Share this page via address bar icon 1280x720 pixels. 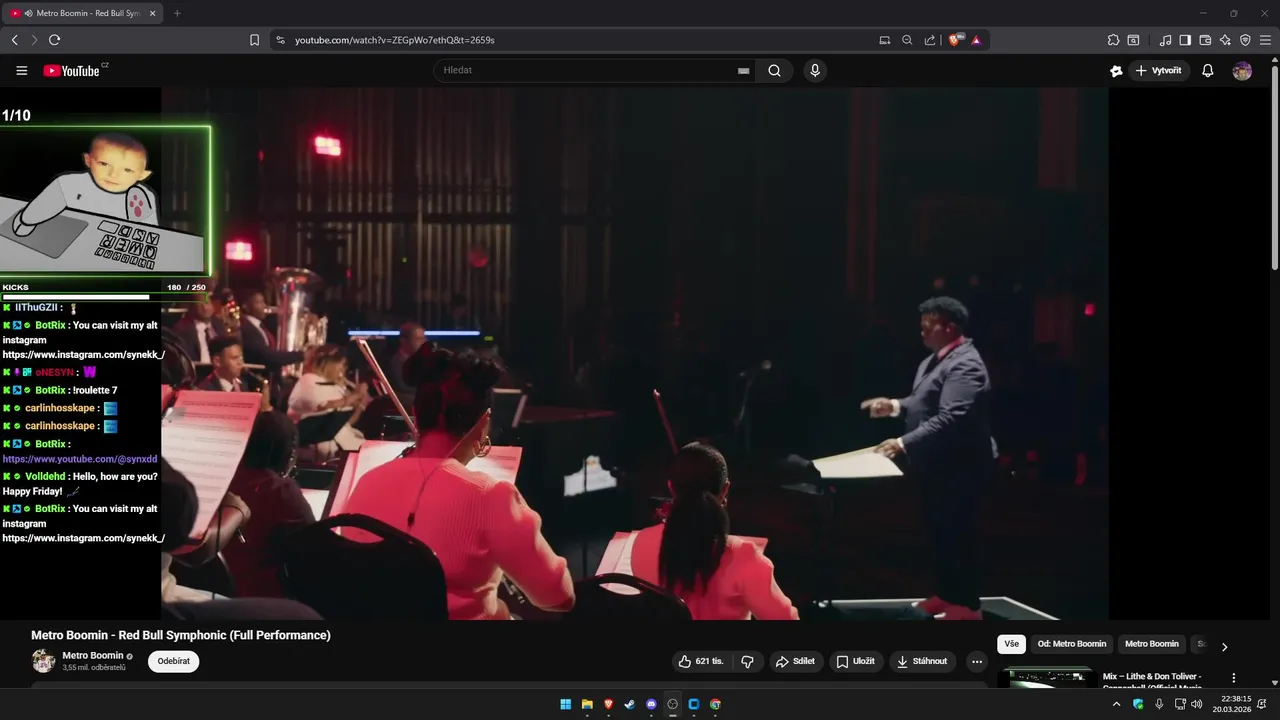click(930, 40)
